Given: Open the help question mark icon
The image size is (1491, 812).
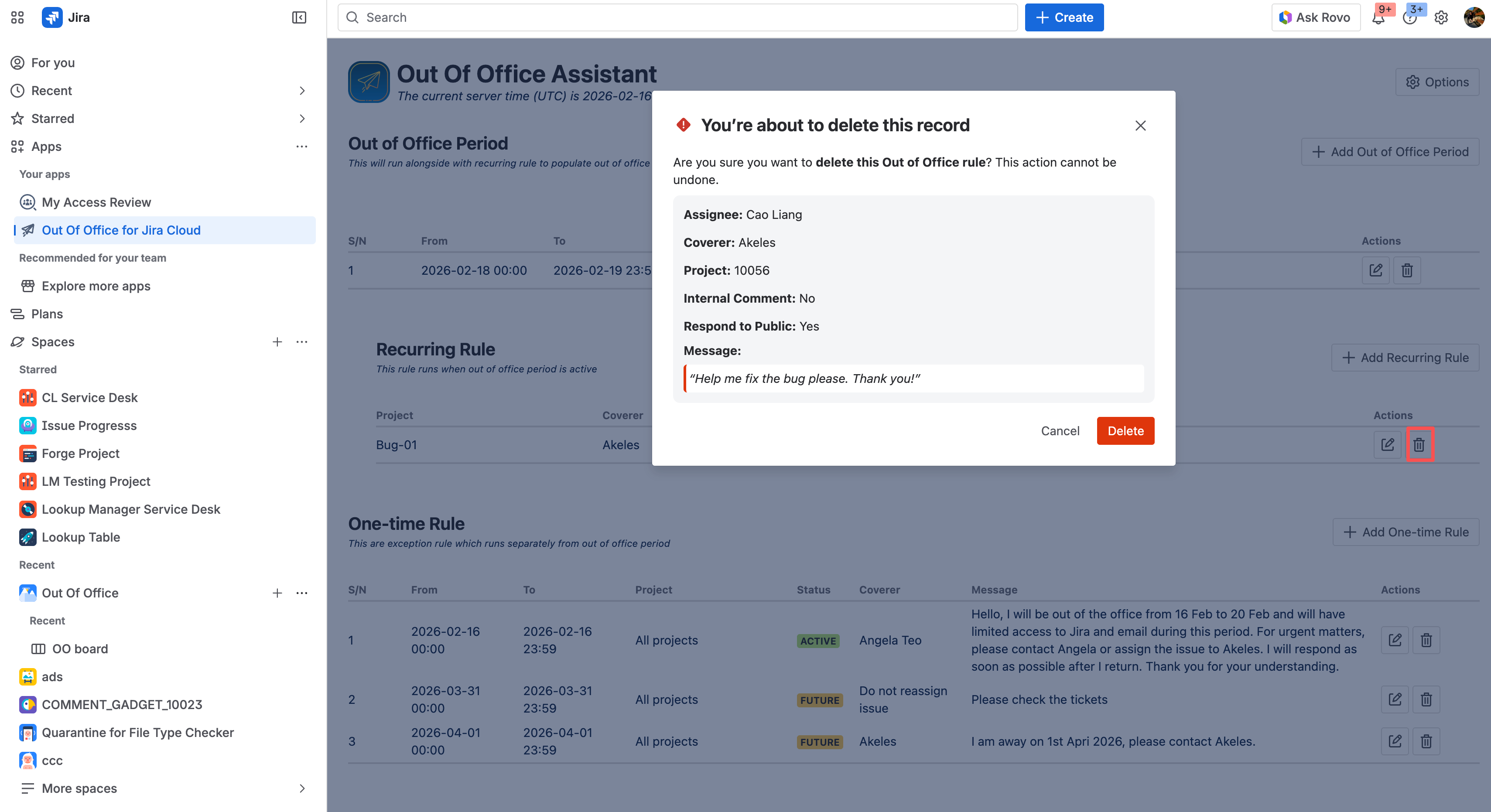Looking at the screenshot, I should (1409, 18).
